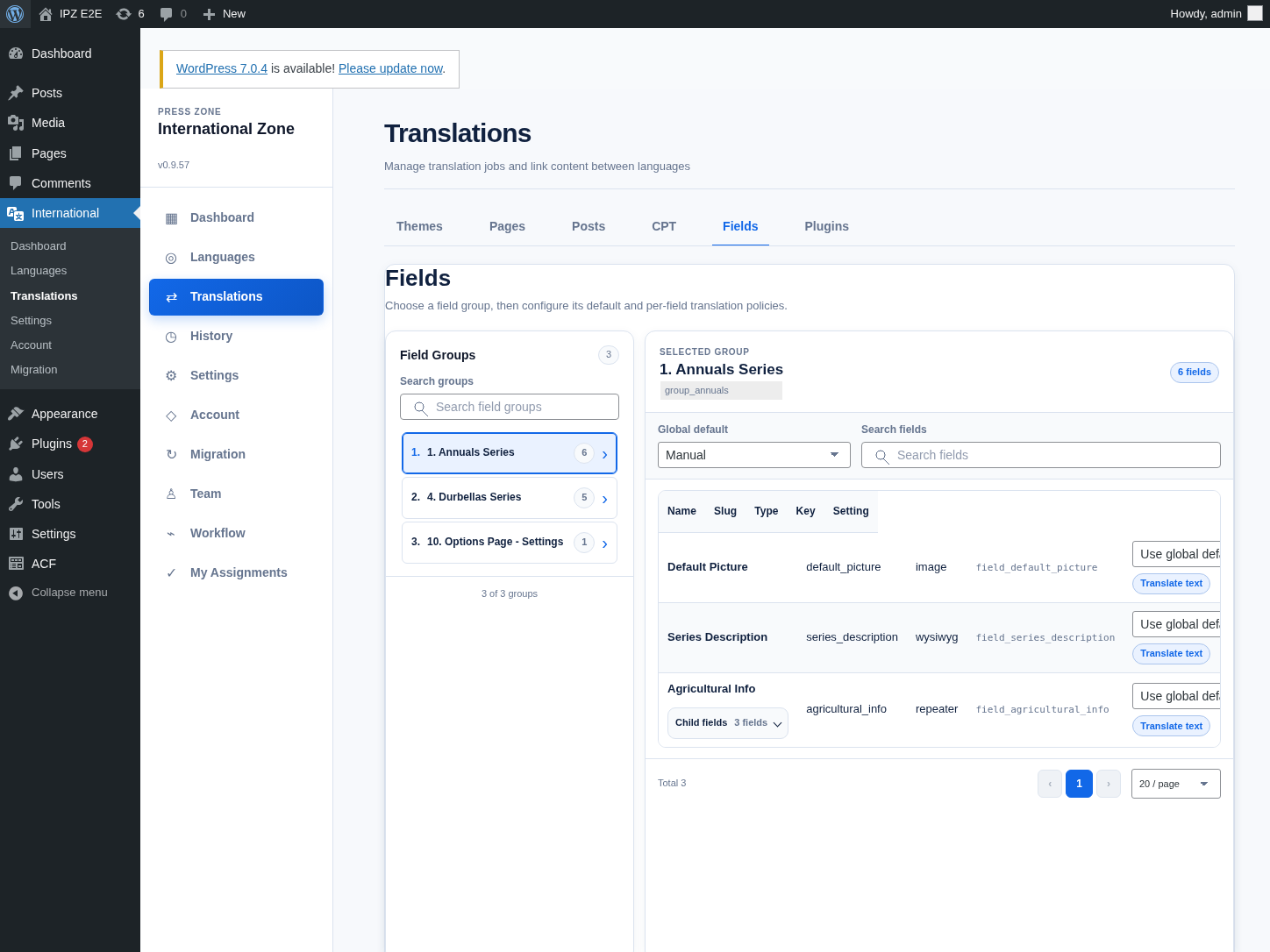Click the WordPress Settings sliders icon

pos(16,534)
